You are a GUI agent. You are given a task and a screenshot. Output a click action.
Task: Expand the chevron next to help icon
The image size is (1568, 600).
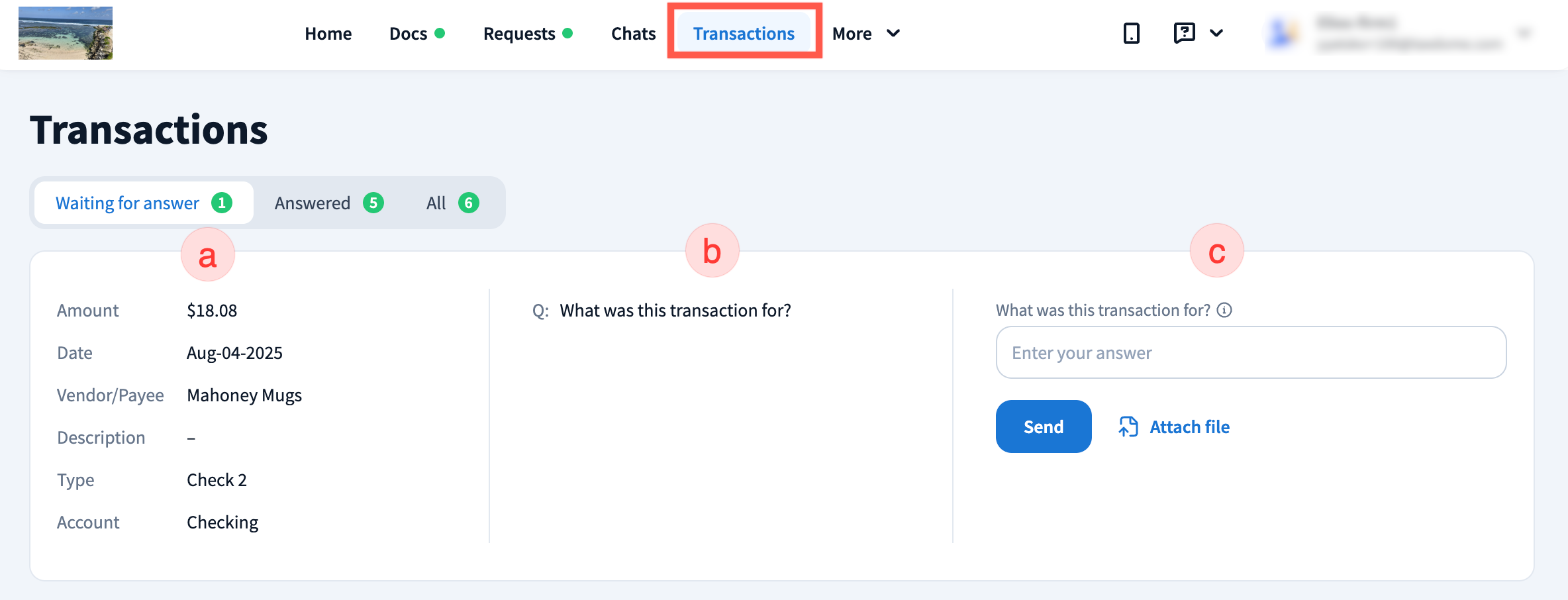(1216, 33)
